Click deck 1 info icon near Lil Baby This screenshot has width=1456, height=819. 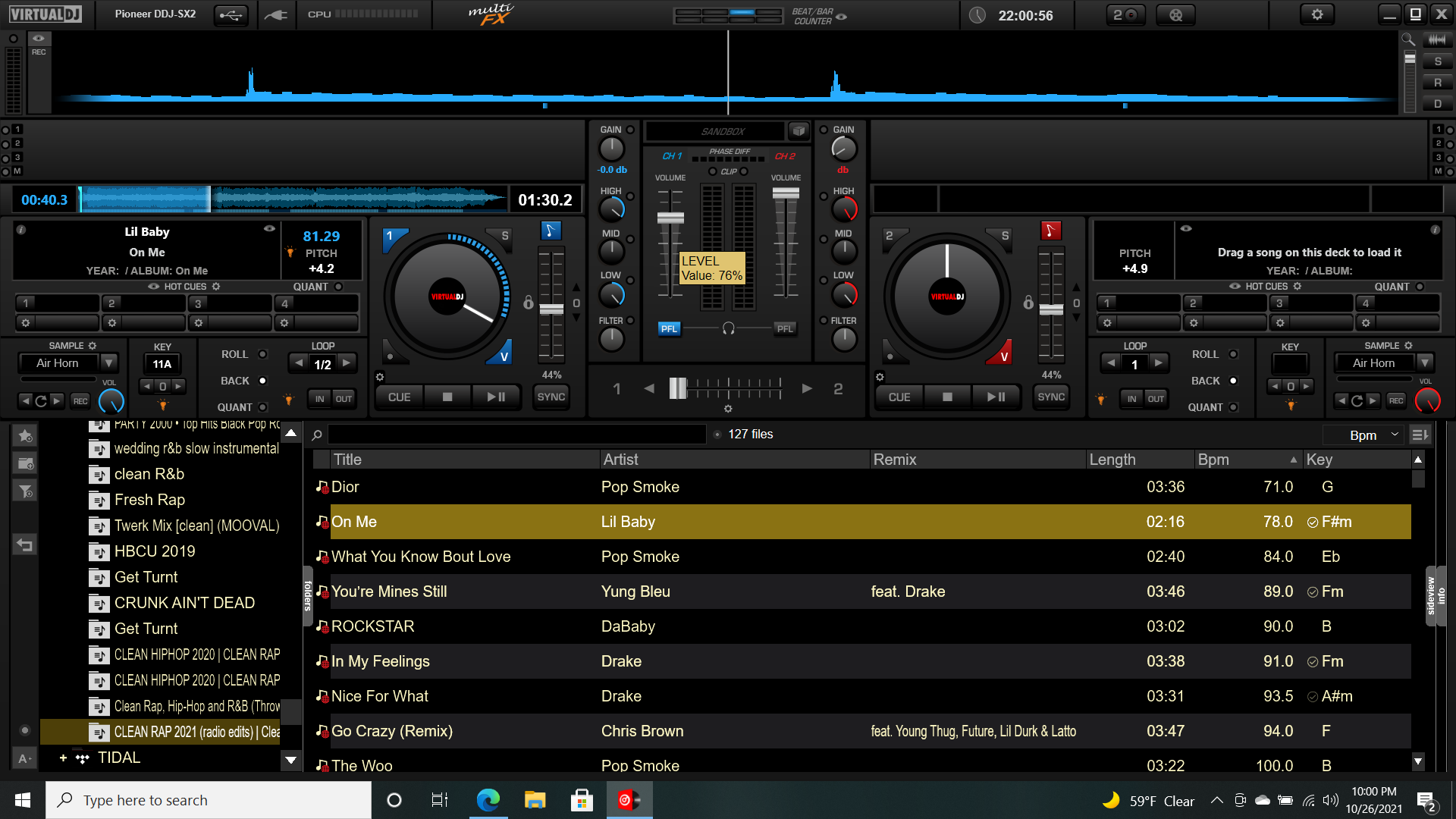pyautogui.click(x=21, y=230)
